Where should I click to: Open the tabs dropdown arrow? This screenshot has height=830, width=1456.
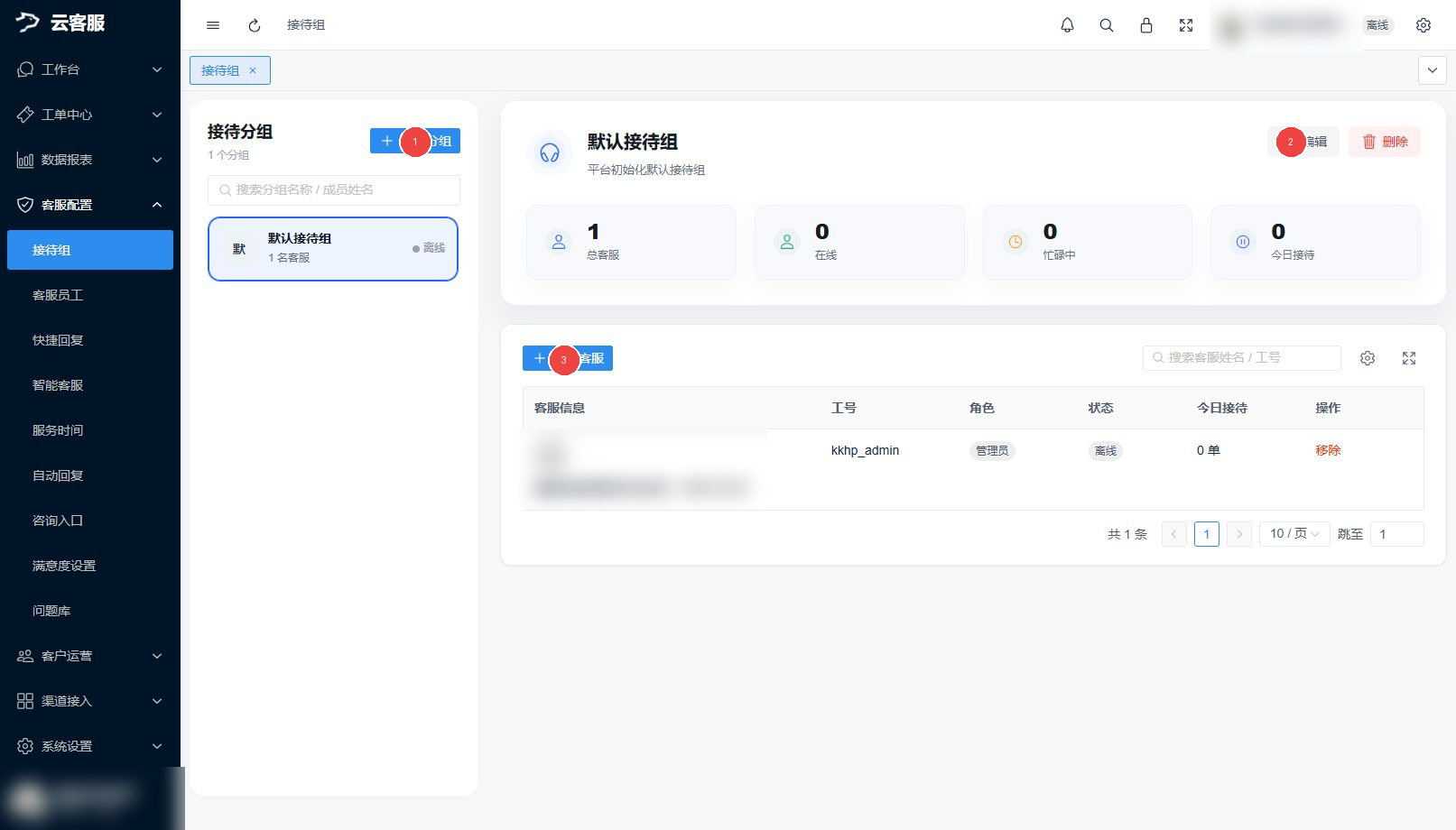coord(1433,70)
